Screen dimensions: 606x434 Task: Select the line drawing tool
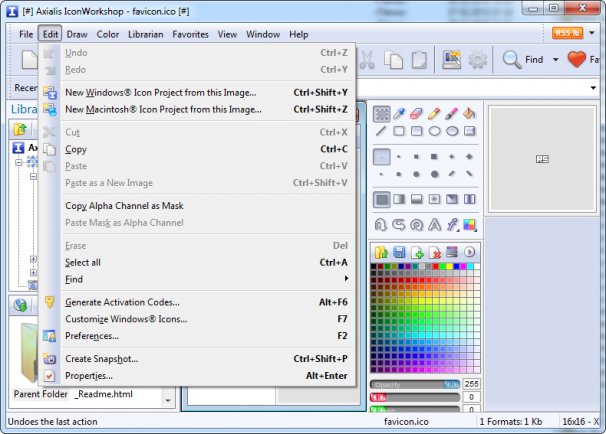[x=381, y=131]
